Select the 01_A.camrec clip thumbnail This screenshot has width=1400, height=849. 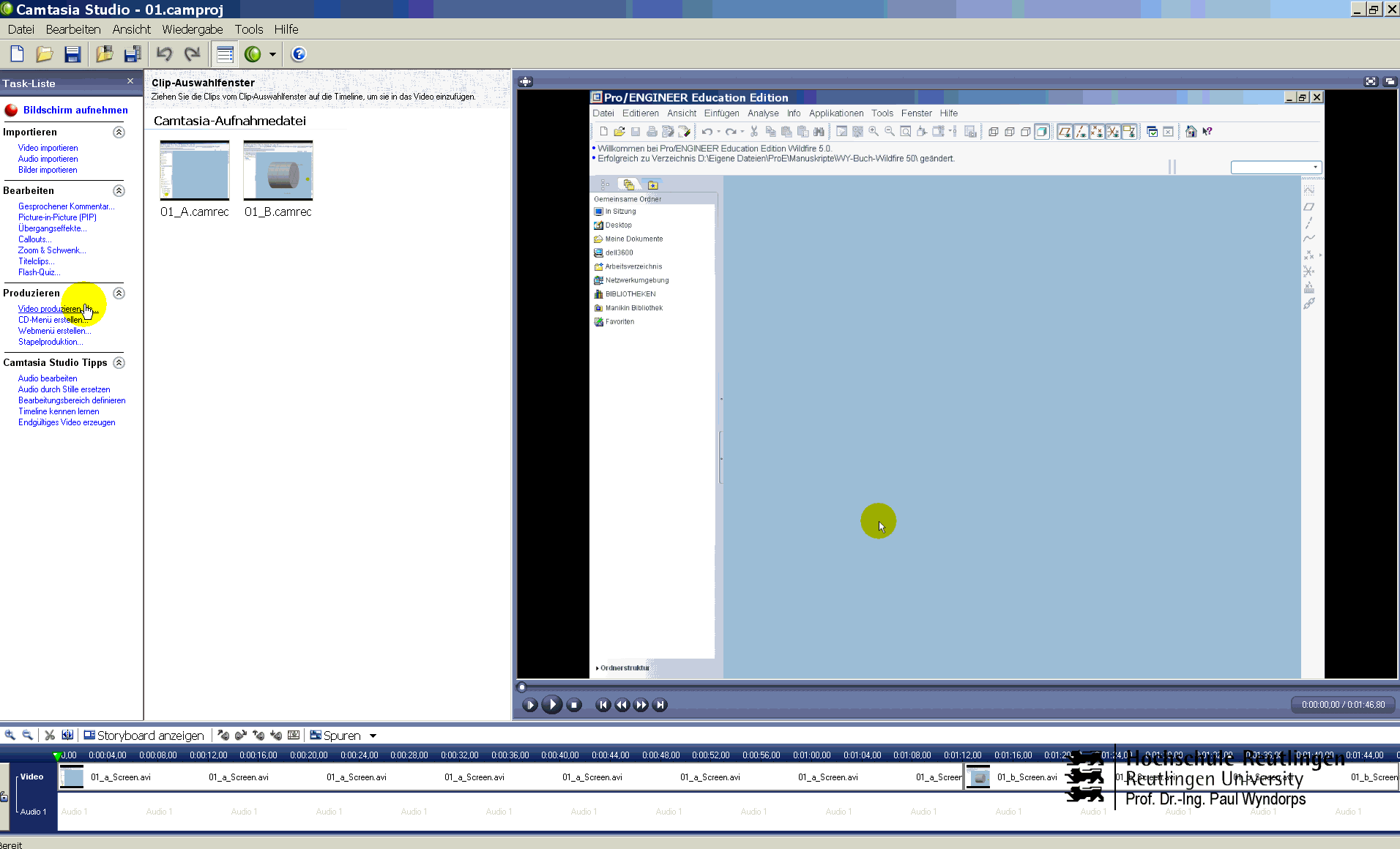click(195, 170)
